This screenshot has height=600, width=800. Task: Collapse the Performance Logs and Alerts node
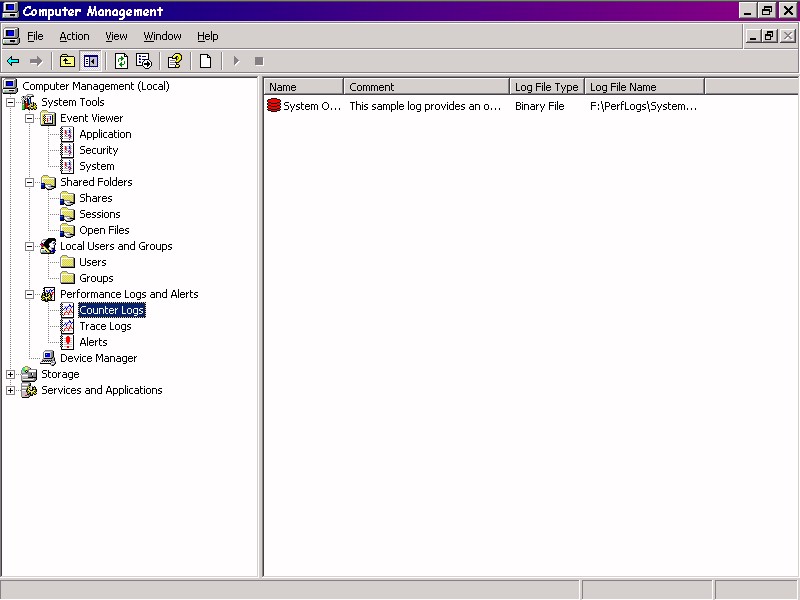[x=30, y=294]
